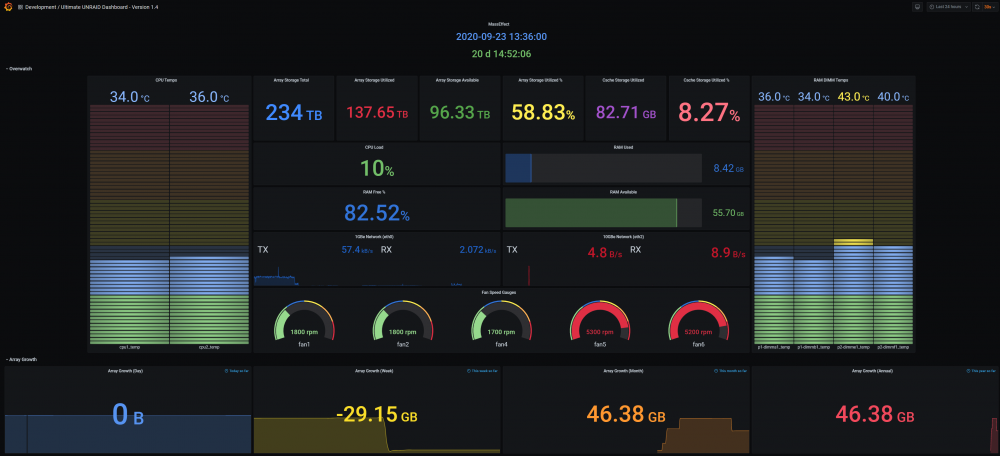Open the Fan Speed Gauges panel title menu

[x=499, y=292]
